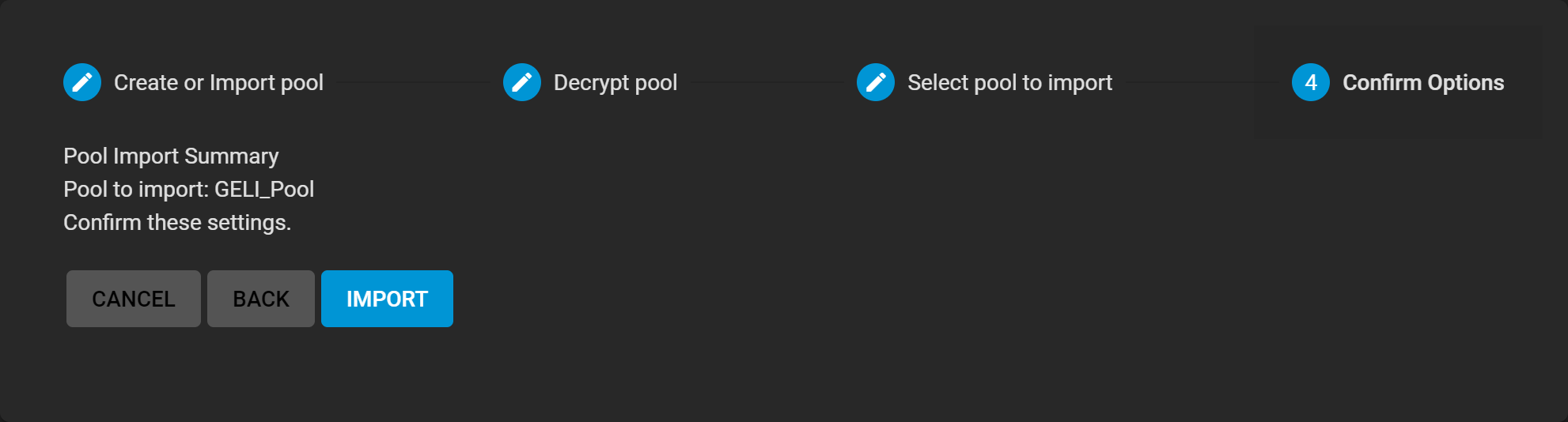The image size is (1568, 422).
Task: Click the Pool Import Summary heading
Action: (171, 156)
